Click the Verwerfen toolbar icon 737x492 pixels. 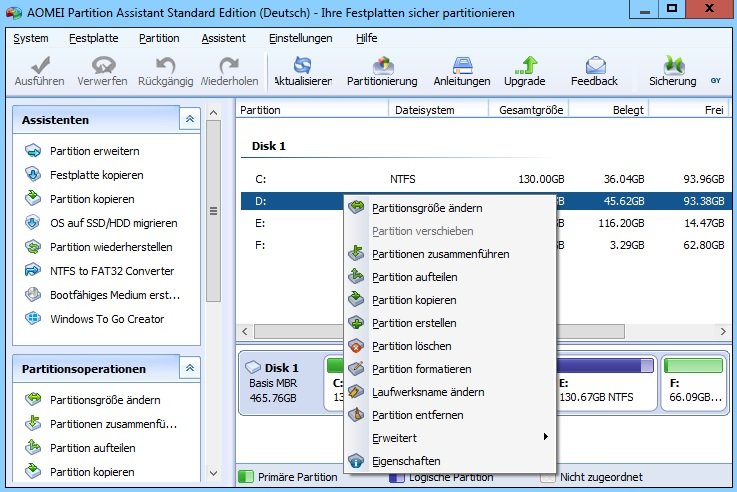(x=102, y=66)
